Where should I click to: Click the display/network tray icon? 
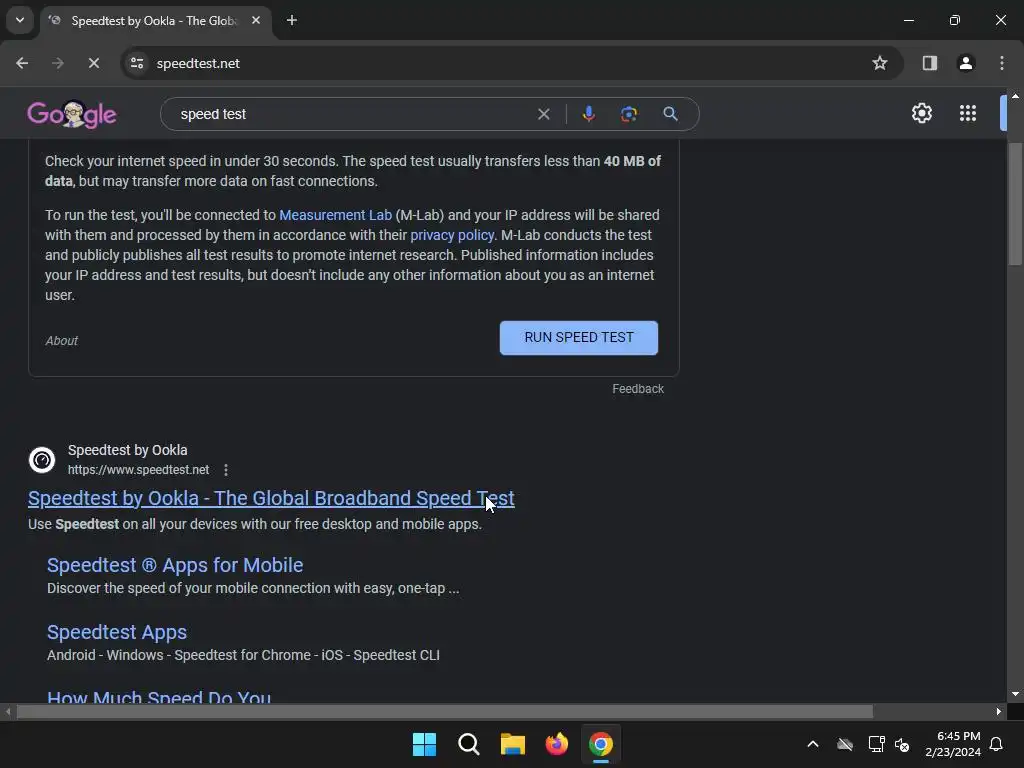click(876, 744)
